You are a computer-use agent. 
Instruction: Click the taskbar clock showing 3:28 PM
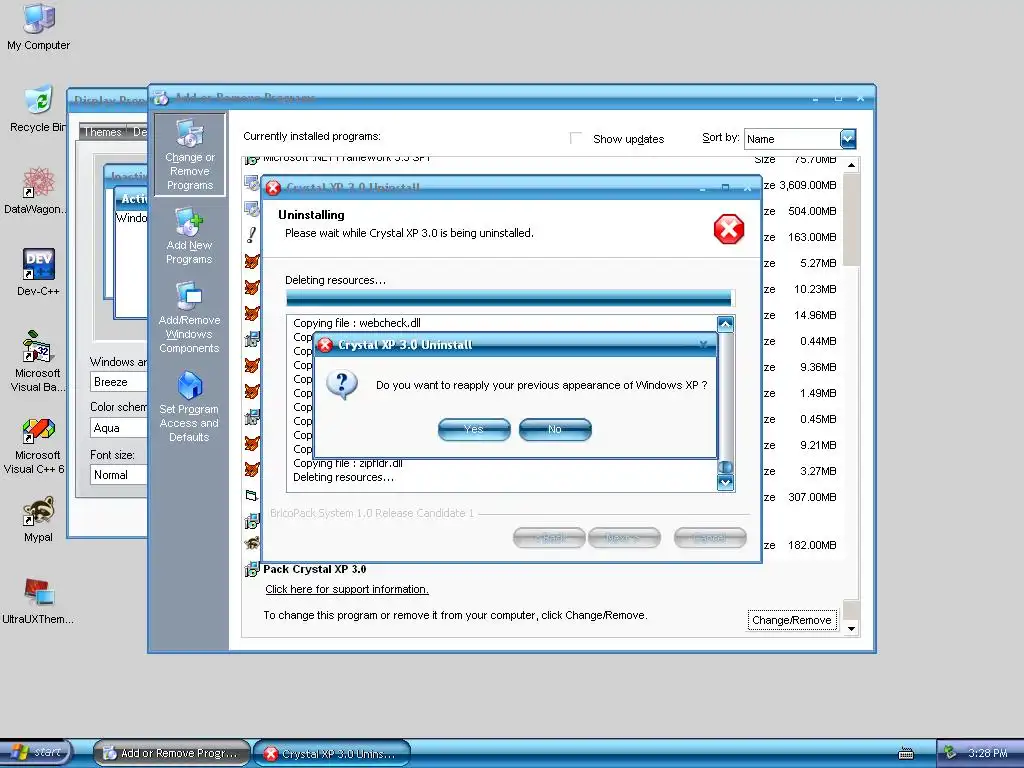(987, 753)
